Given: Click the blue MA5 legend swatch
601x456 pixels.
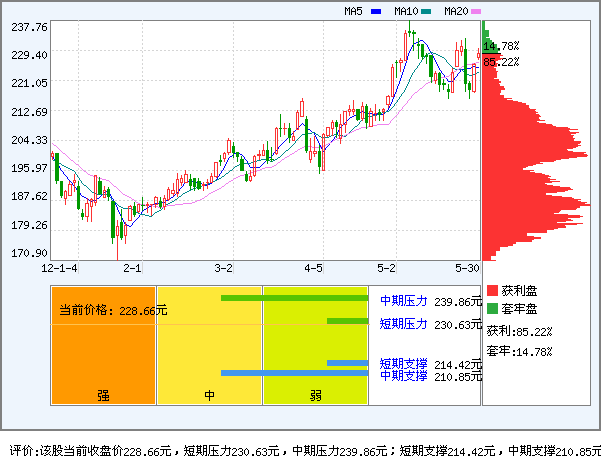Looking at the screenshot, I should tap(376, 12).
